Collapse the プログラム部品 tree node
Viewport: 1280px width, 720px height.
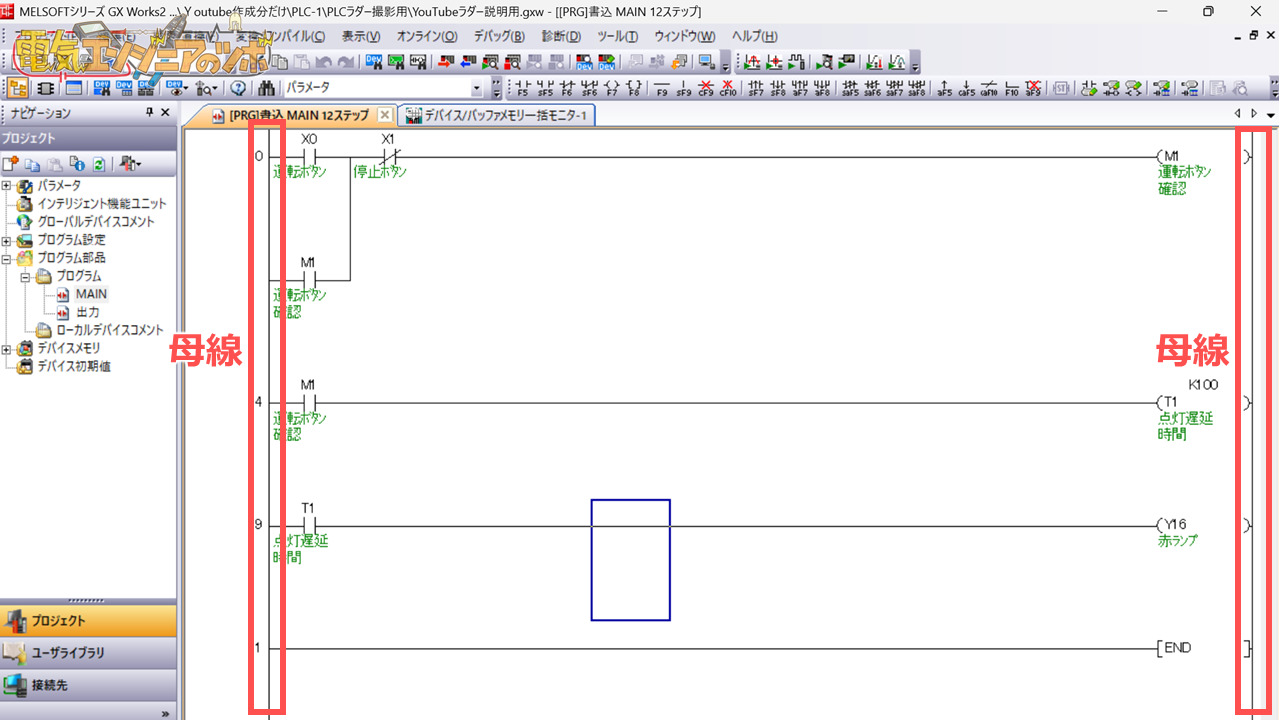(7, 258)
